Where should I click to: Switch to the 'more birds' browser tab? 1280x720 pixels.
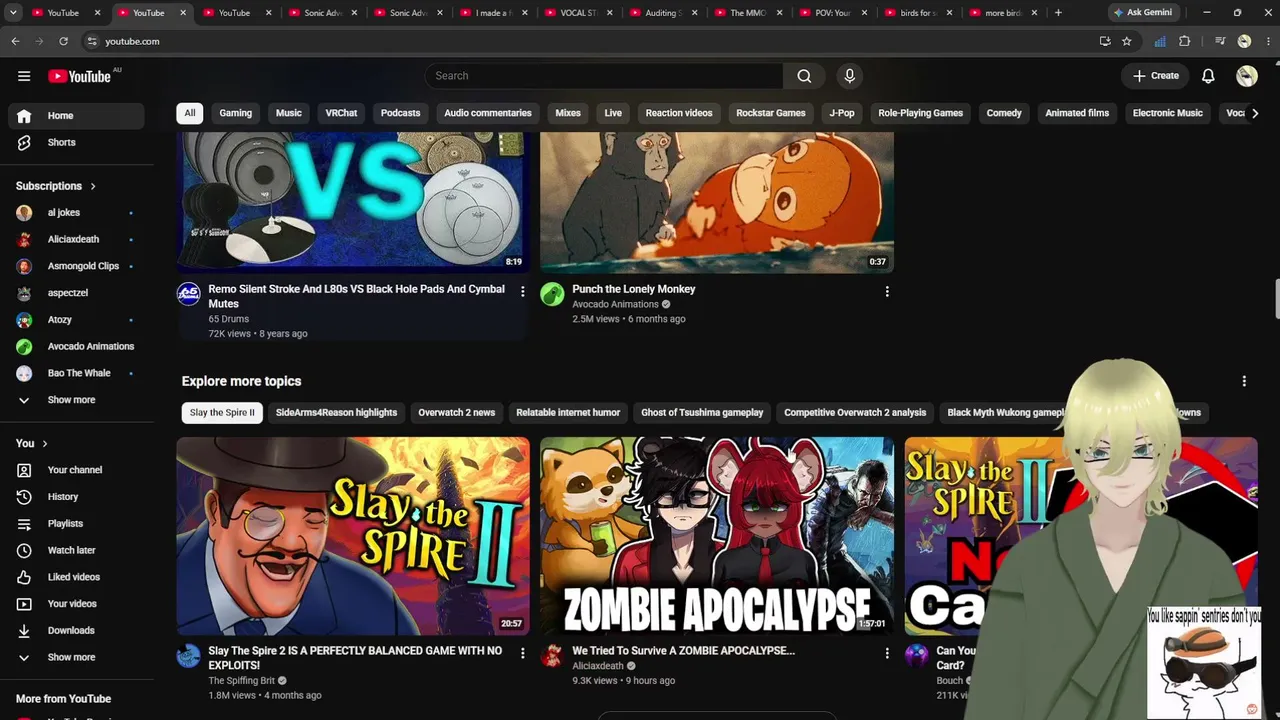(x=1001, y=13)
